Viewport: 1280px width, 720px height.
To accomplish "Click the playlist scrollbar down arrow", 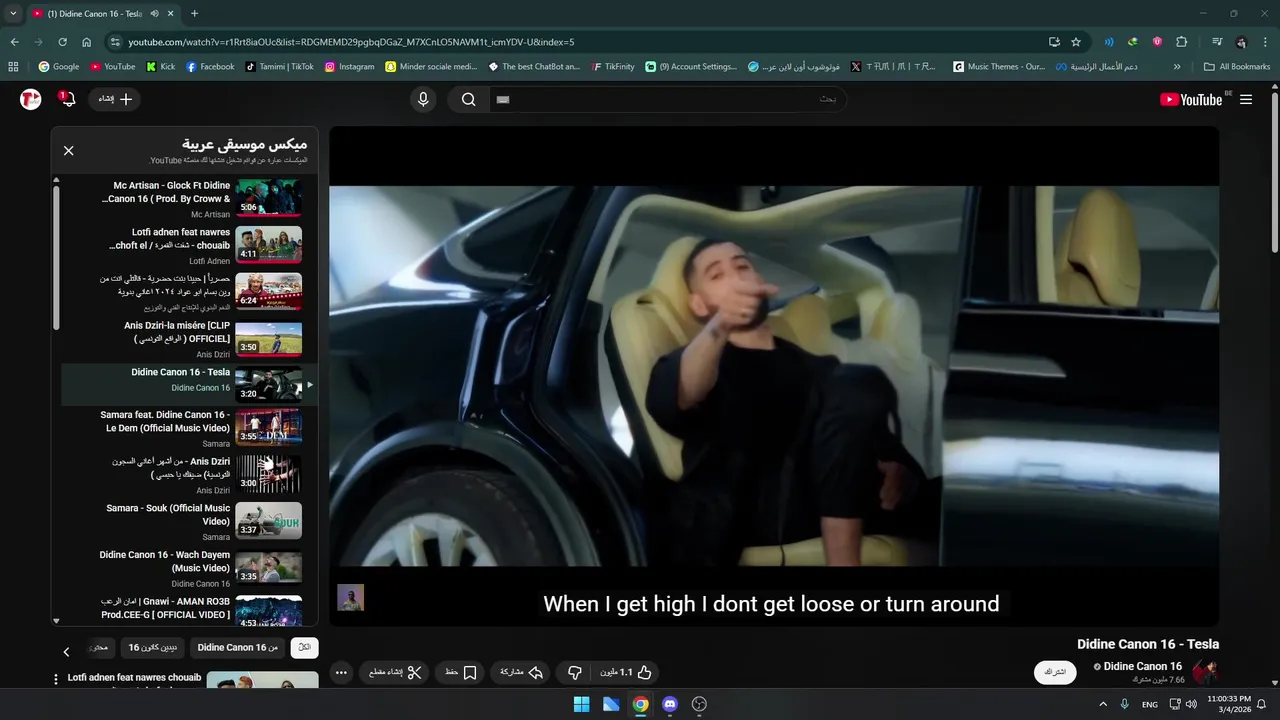I will click(56, 621).
